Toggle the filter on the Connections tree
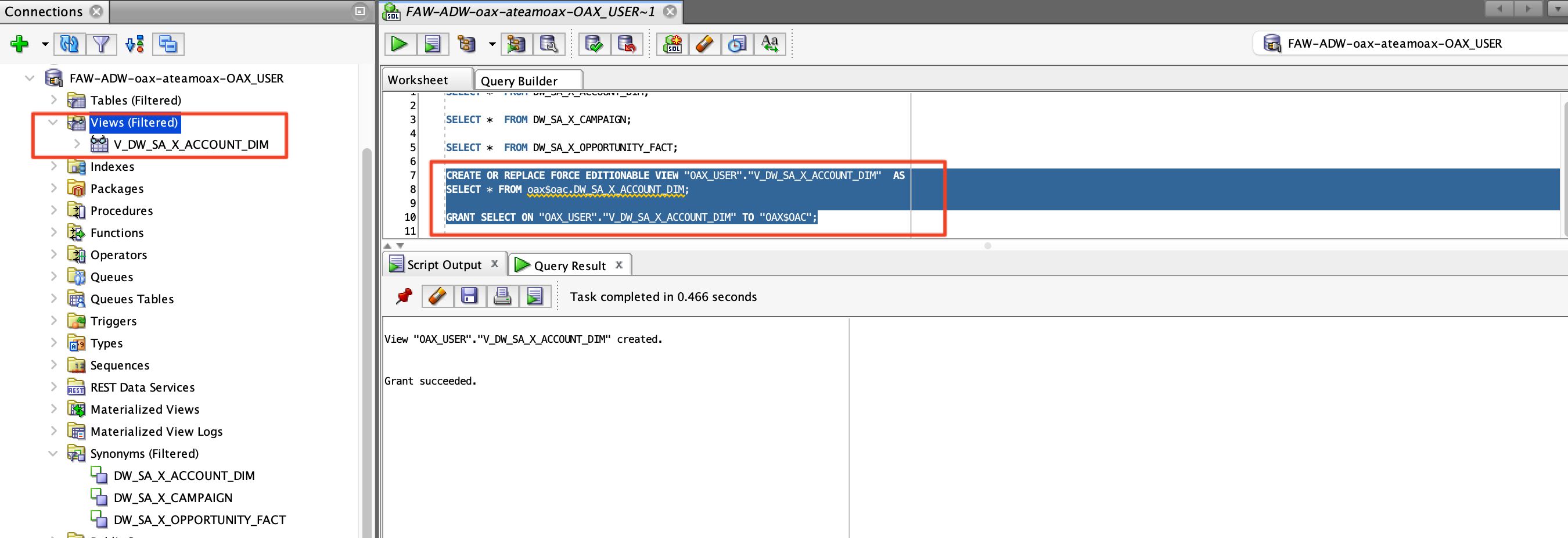 click(x=102, y=43)
